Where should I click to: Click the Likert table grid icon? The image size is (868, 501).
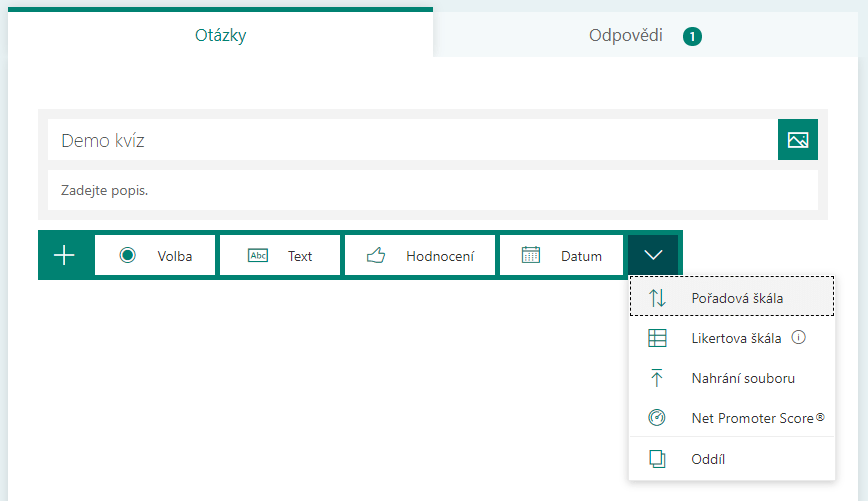[657, 338]
